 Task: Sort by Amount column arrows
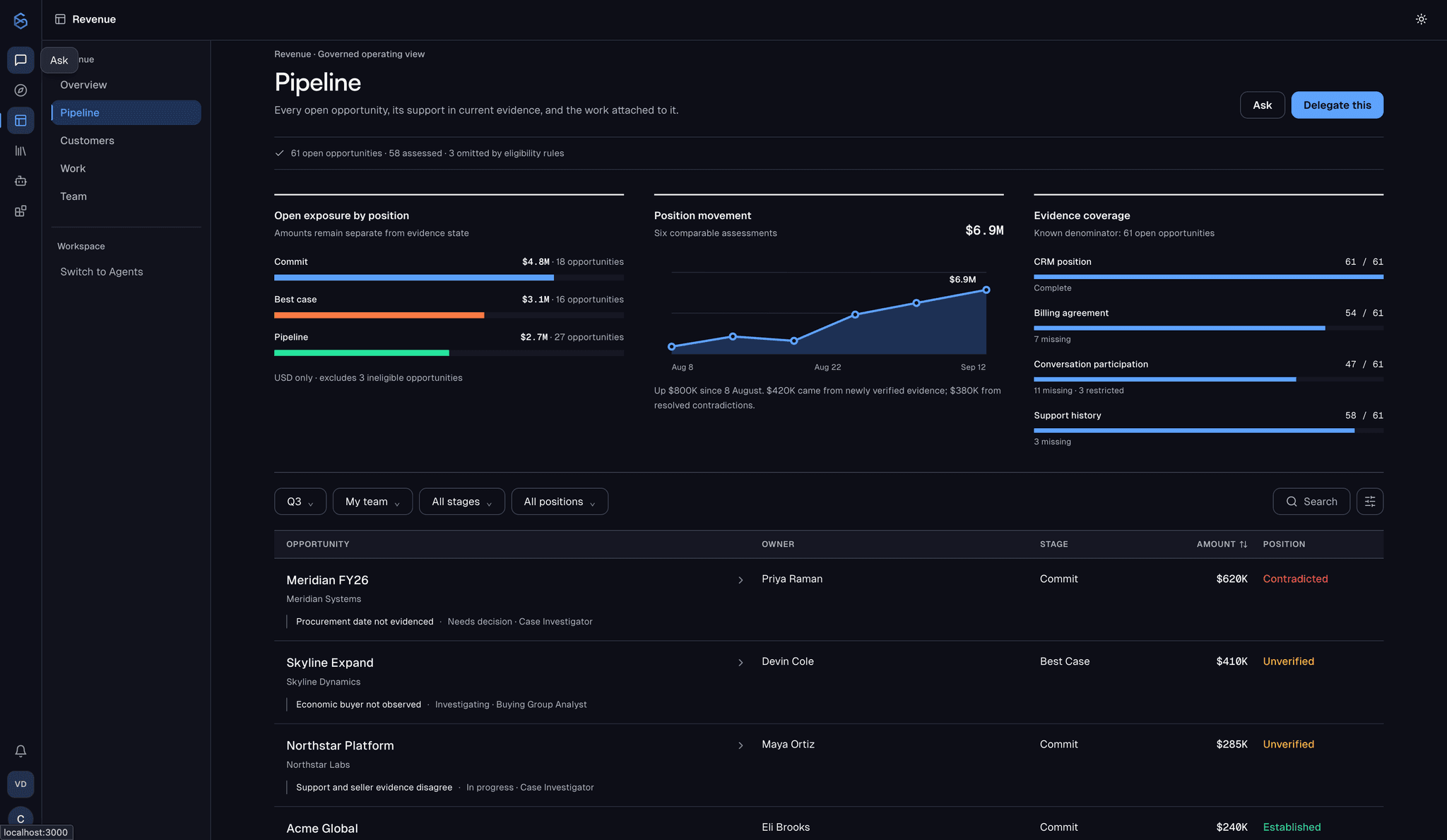click(x=1243, y=544)
